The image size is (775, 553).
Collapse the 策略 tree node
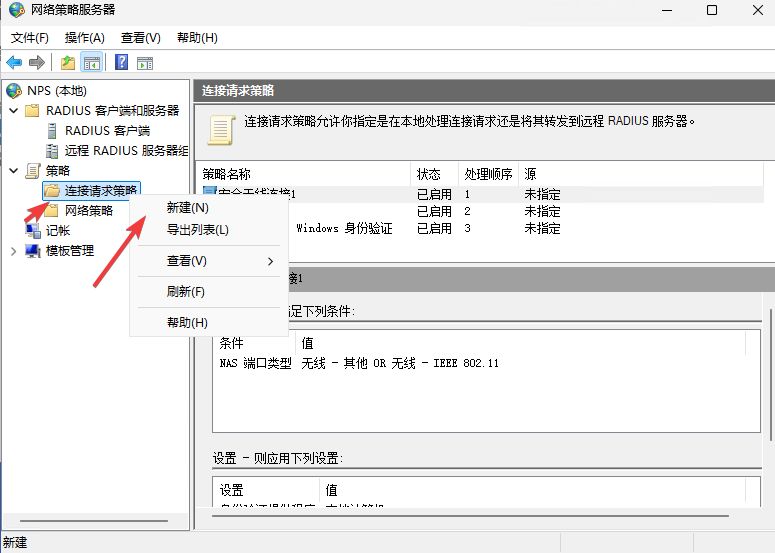[x=13, y=170]
